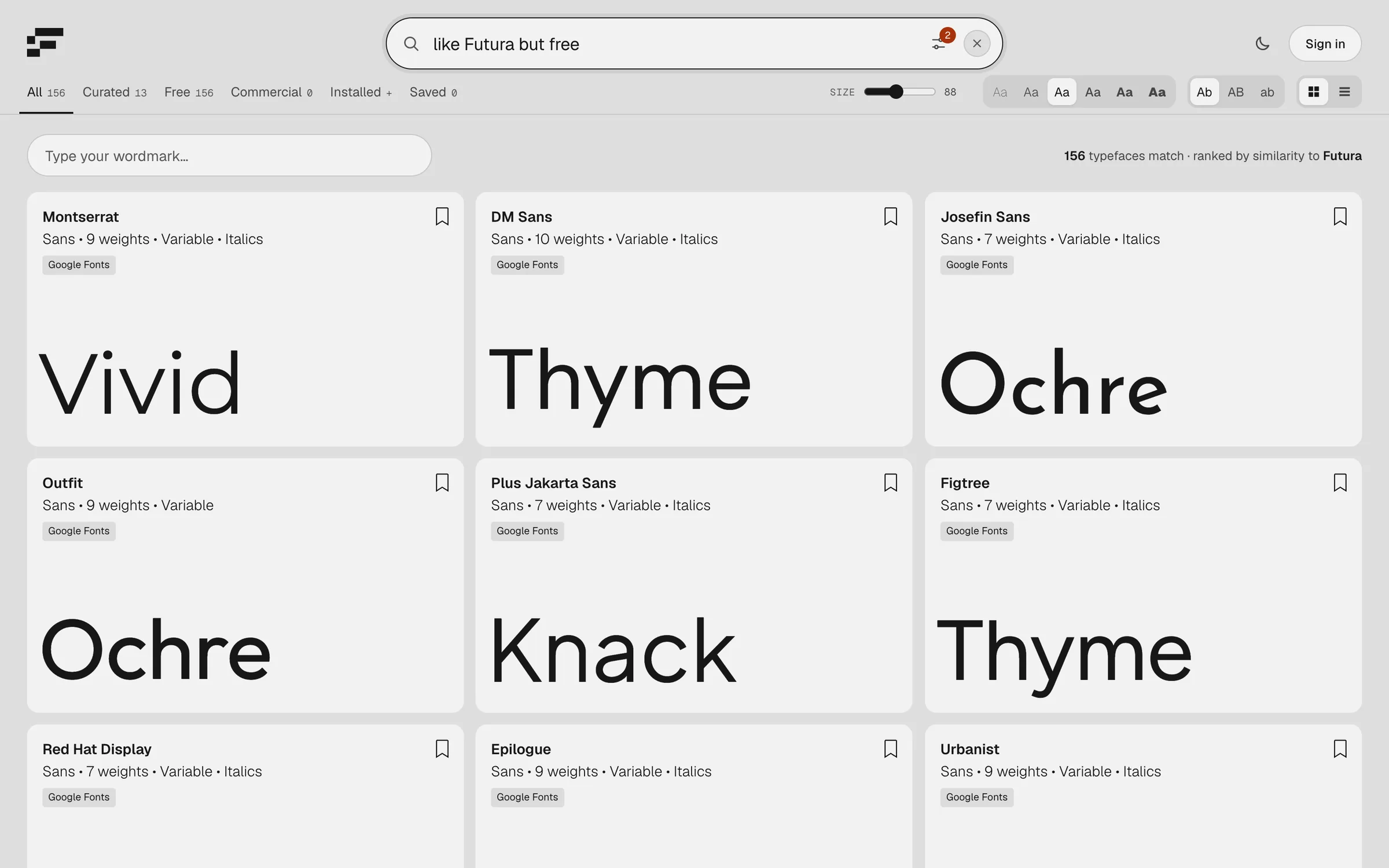Bookmark the DM Sans typeface
The width and height of the screenshot is (1389, 868).
tap(891, 216)
